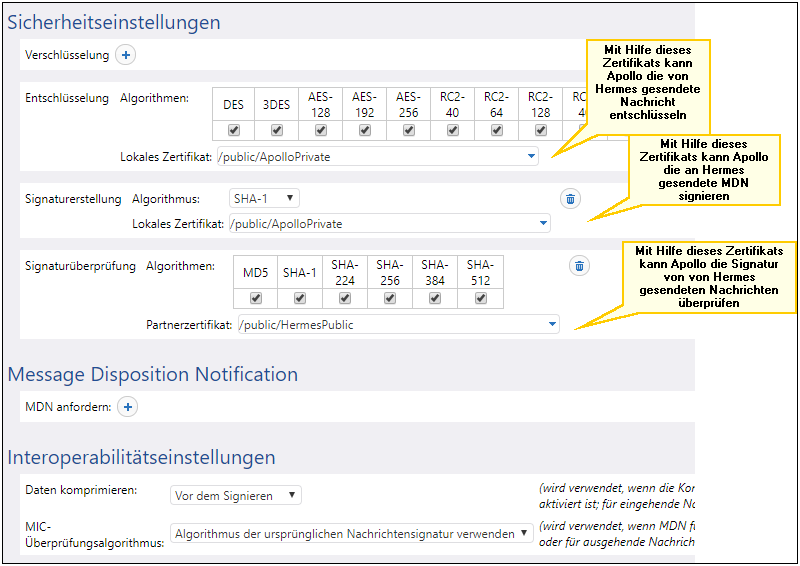
Task: Click the Sicherheitseinstellungen section heading
Action: pyautogui.click(x=114, y=22)
